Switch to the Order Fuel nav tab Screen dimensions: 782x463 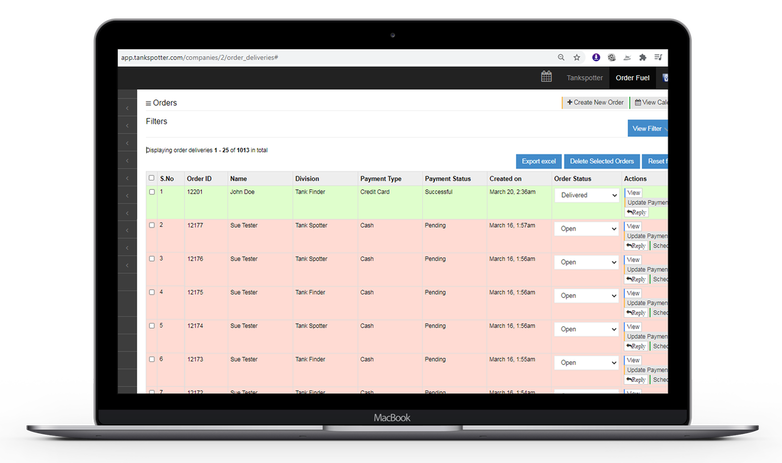point(632,78)
